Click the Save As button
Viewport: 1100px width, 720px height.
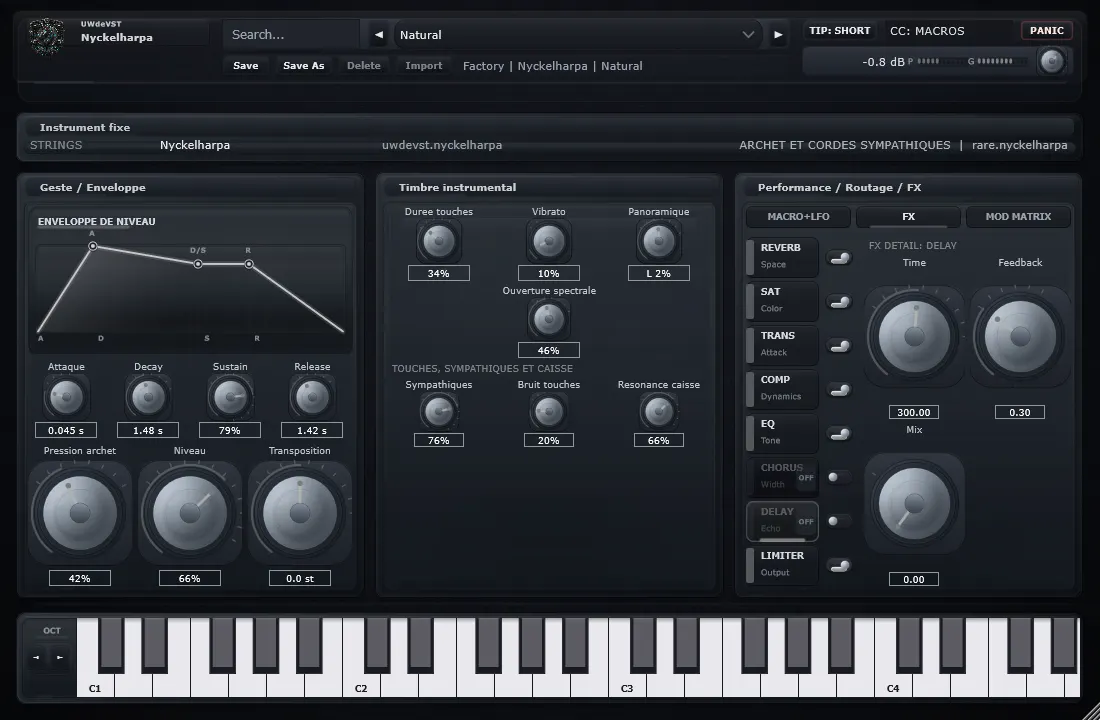pos(303,65)
